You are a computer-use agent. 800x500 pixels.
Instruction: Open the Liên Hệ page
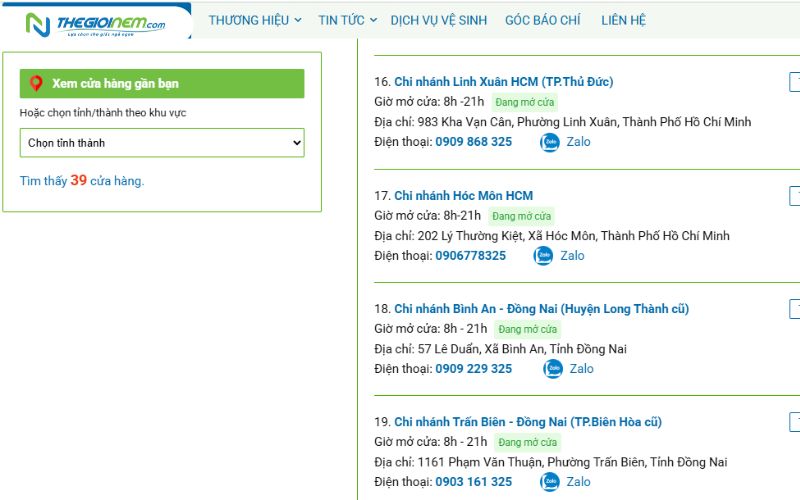tap(623, 20)
